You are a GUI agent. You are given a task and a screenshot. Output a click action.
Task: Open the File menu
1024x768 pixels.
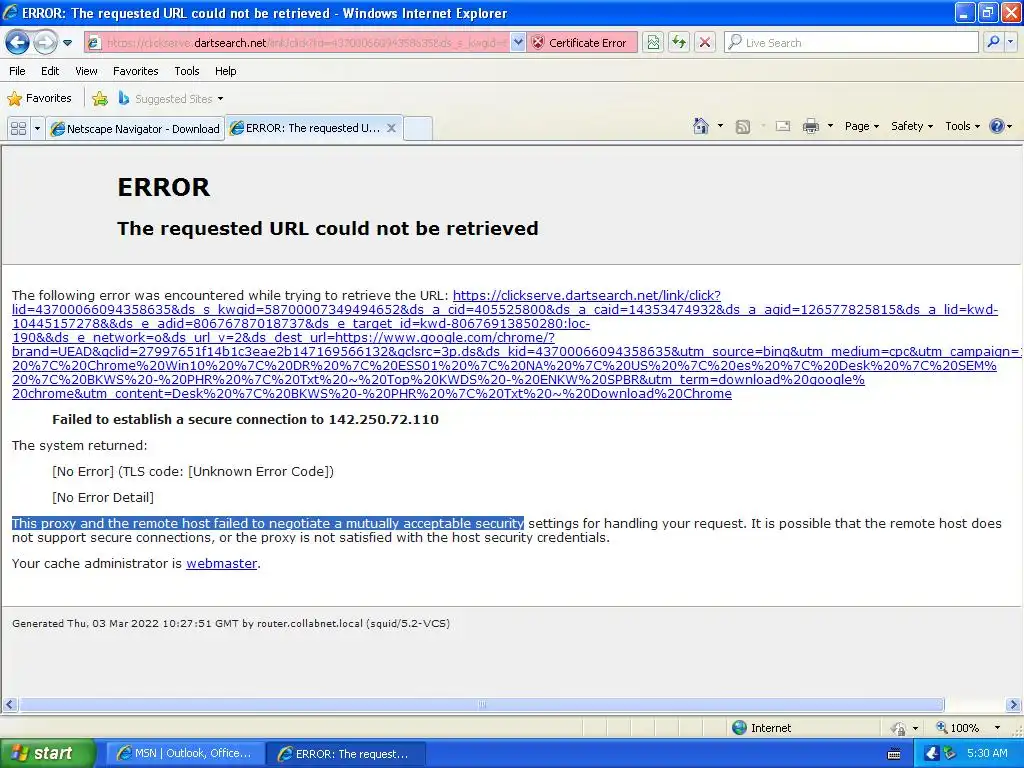click(x=18, y=71)
